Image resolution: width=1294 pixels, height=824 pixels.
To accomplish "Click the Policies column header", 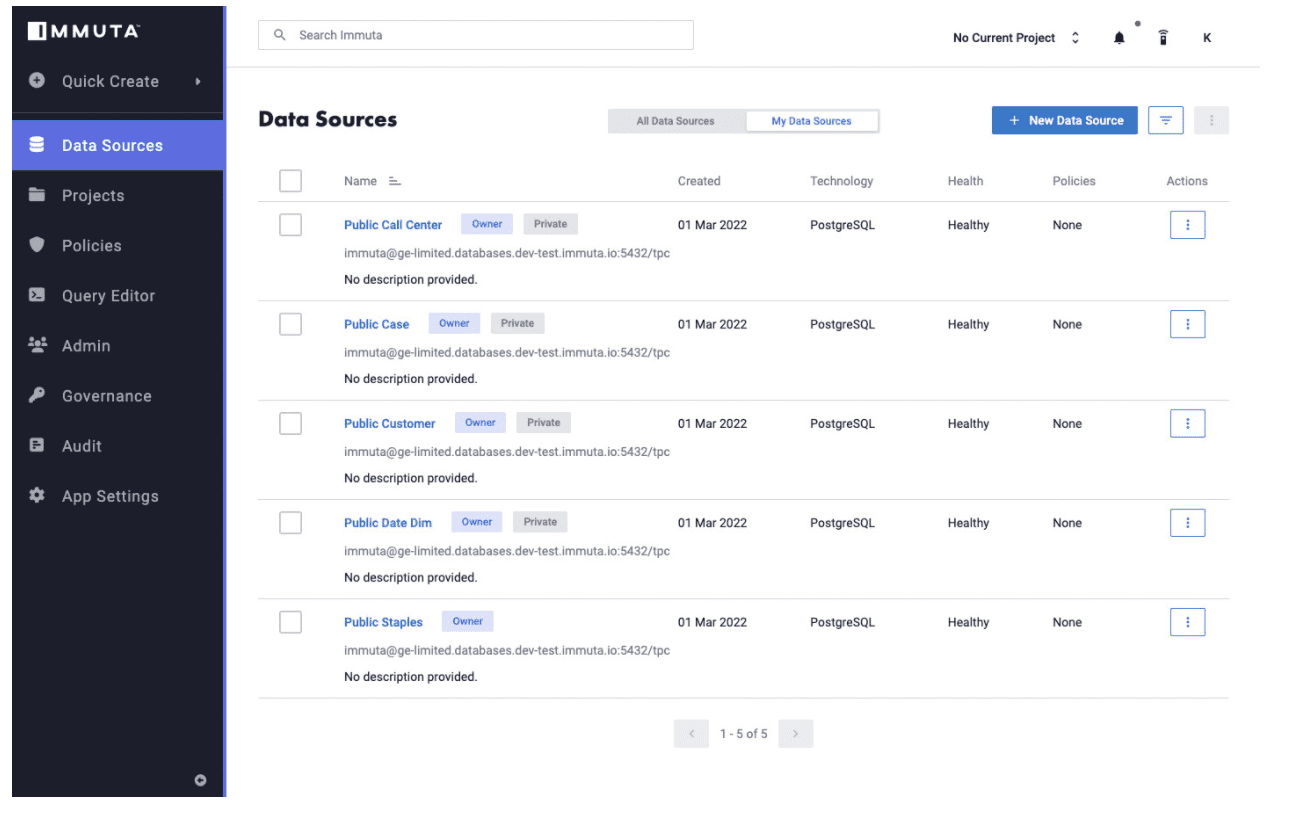I will 1074,181.
